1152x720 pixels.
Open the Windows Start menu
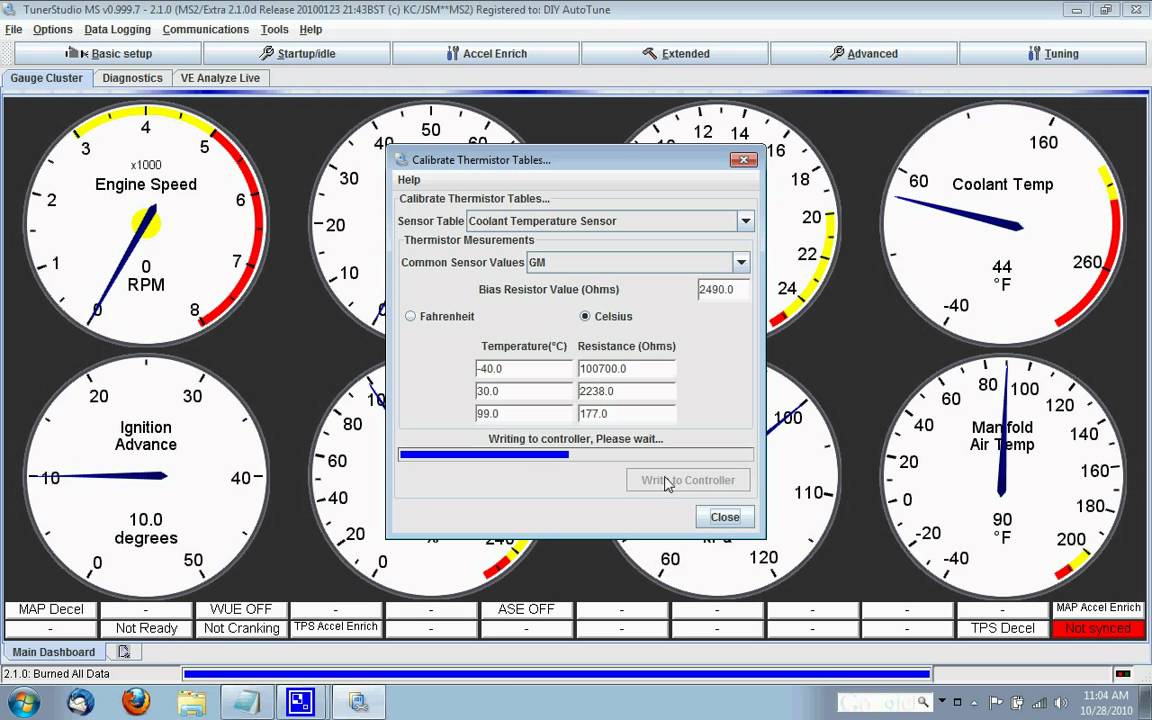[x=24, y=703]
